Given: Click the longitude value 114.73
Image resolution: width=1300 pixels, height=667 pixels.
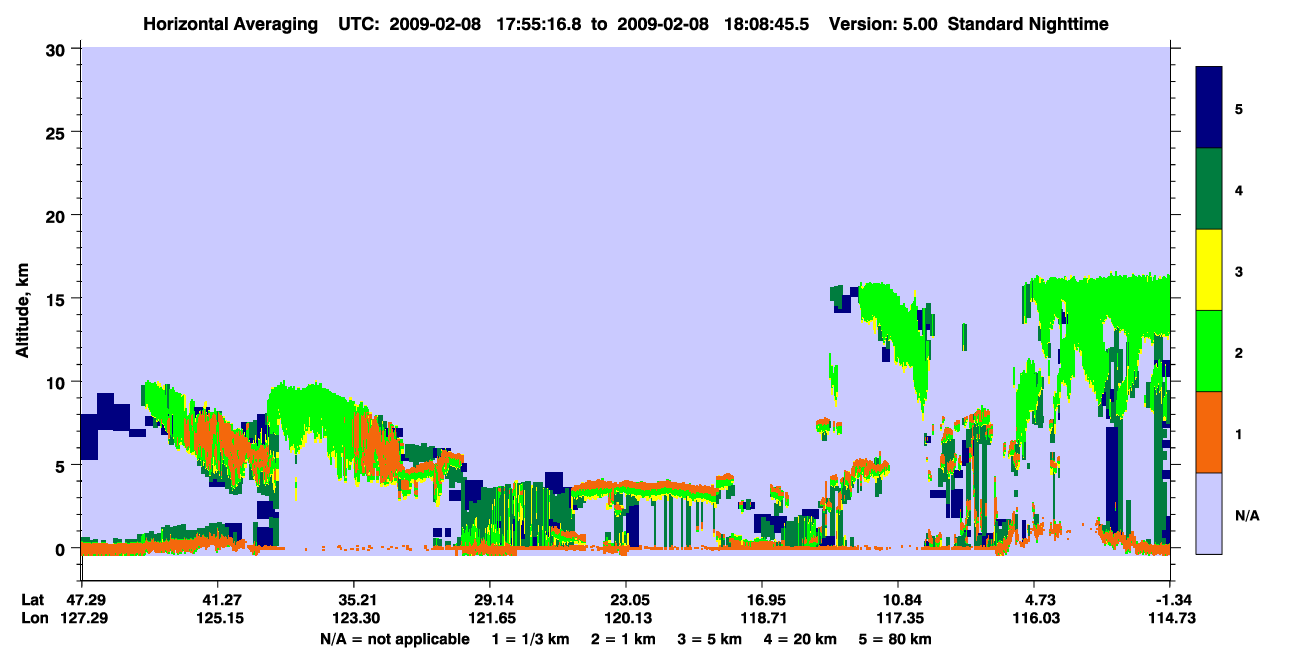Looking at the screenshot, I should (x=1170, y=619).
